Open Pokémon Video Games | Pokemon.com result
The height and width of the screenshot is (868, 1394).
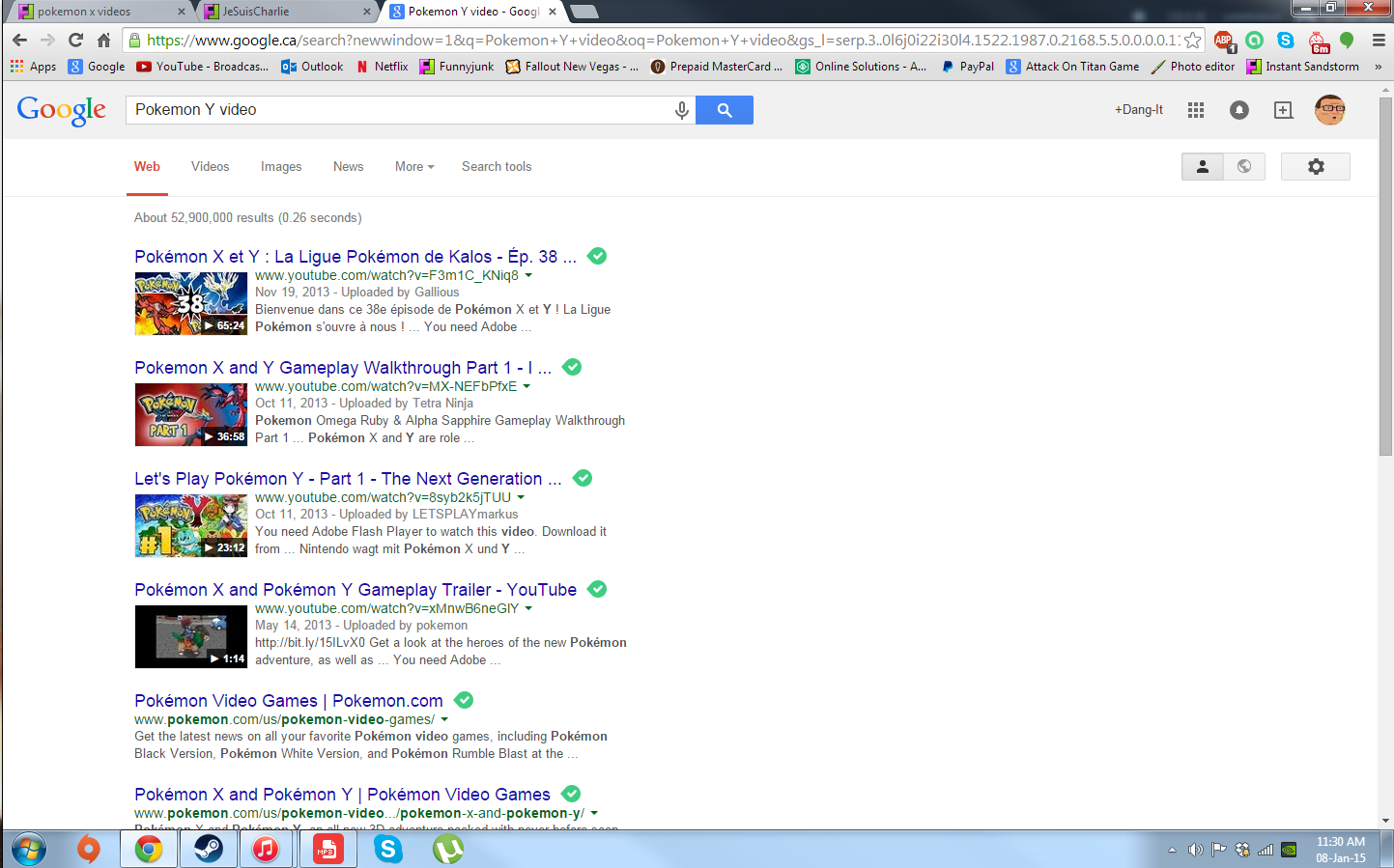(x=289, y=700)
